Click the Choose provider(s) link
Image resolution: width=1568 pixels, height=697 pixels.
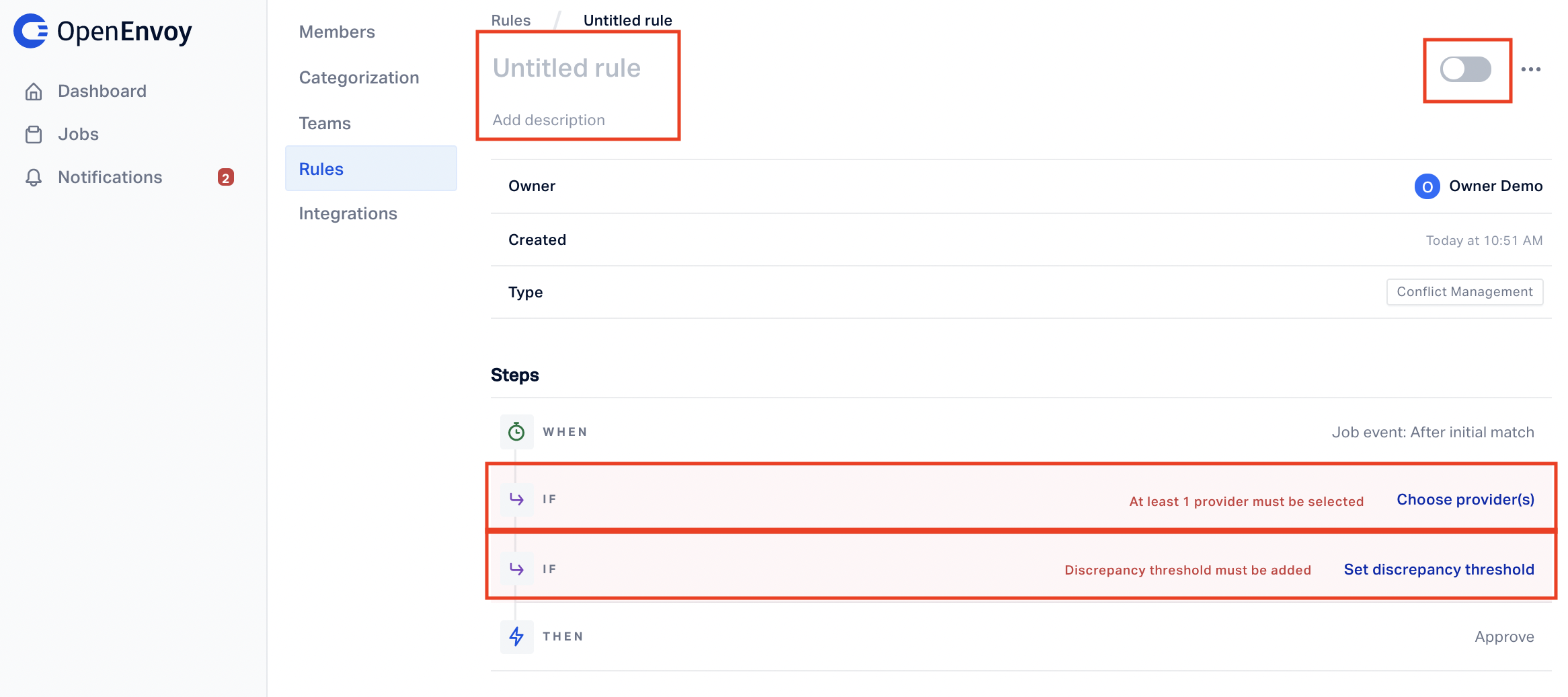(x=1466, y=500)
